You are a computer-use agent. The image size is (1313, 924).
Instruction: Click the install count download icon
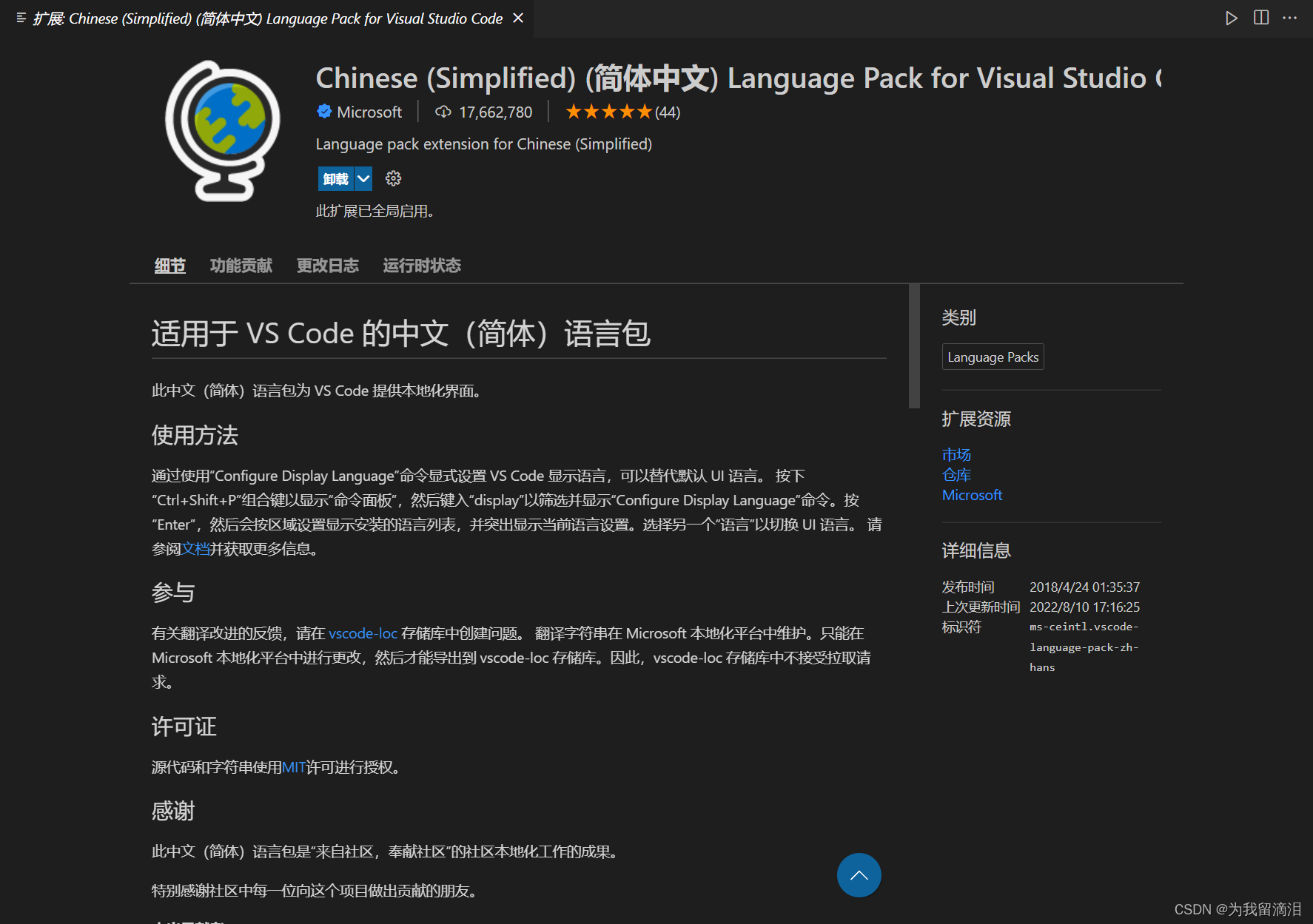(443, 112)
